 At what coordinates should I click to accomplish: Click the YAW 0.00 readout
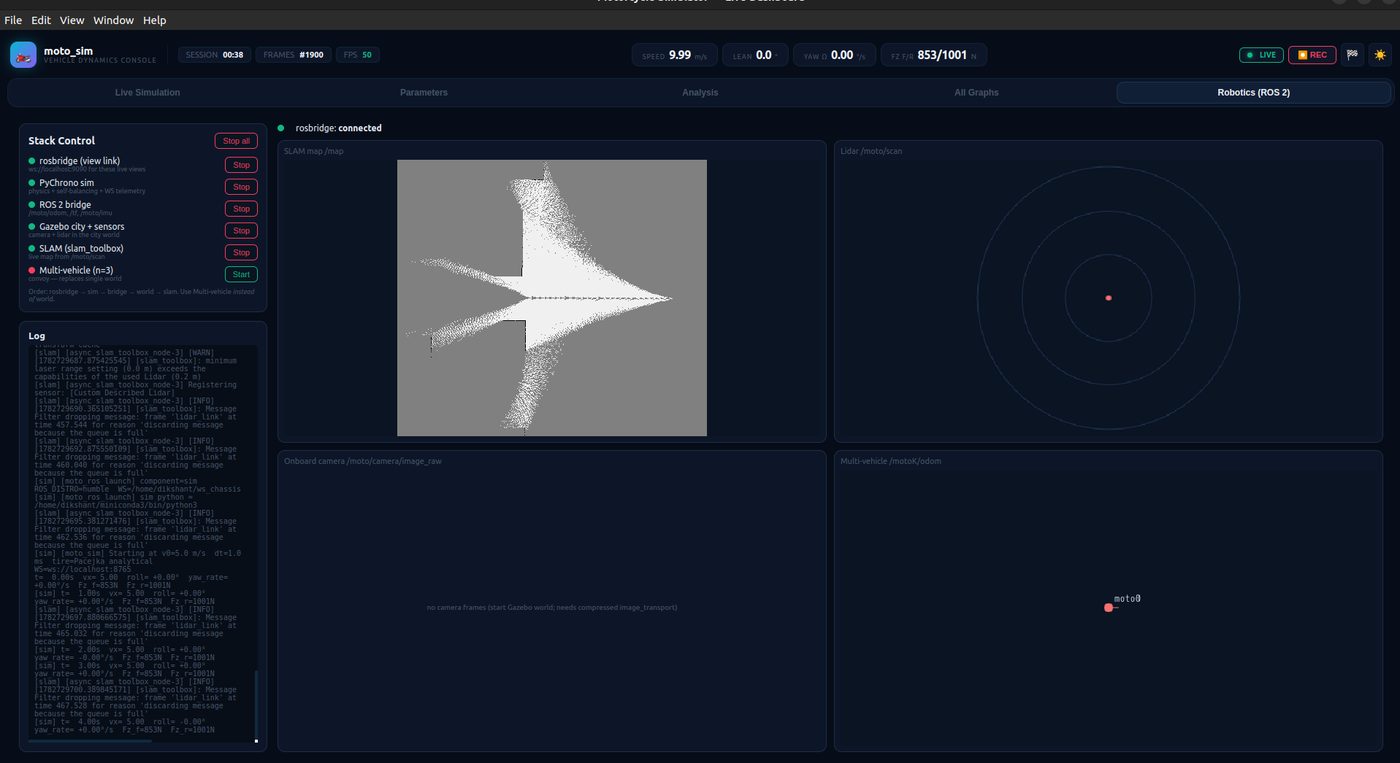pyautogui.click(x=835, y=55)
